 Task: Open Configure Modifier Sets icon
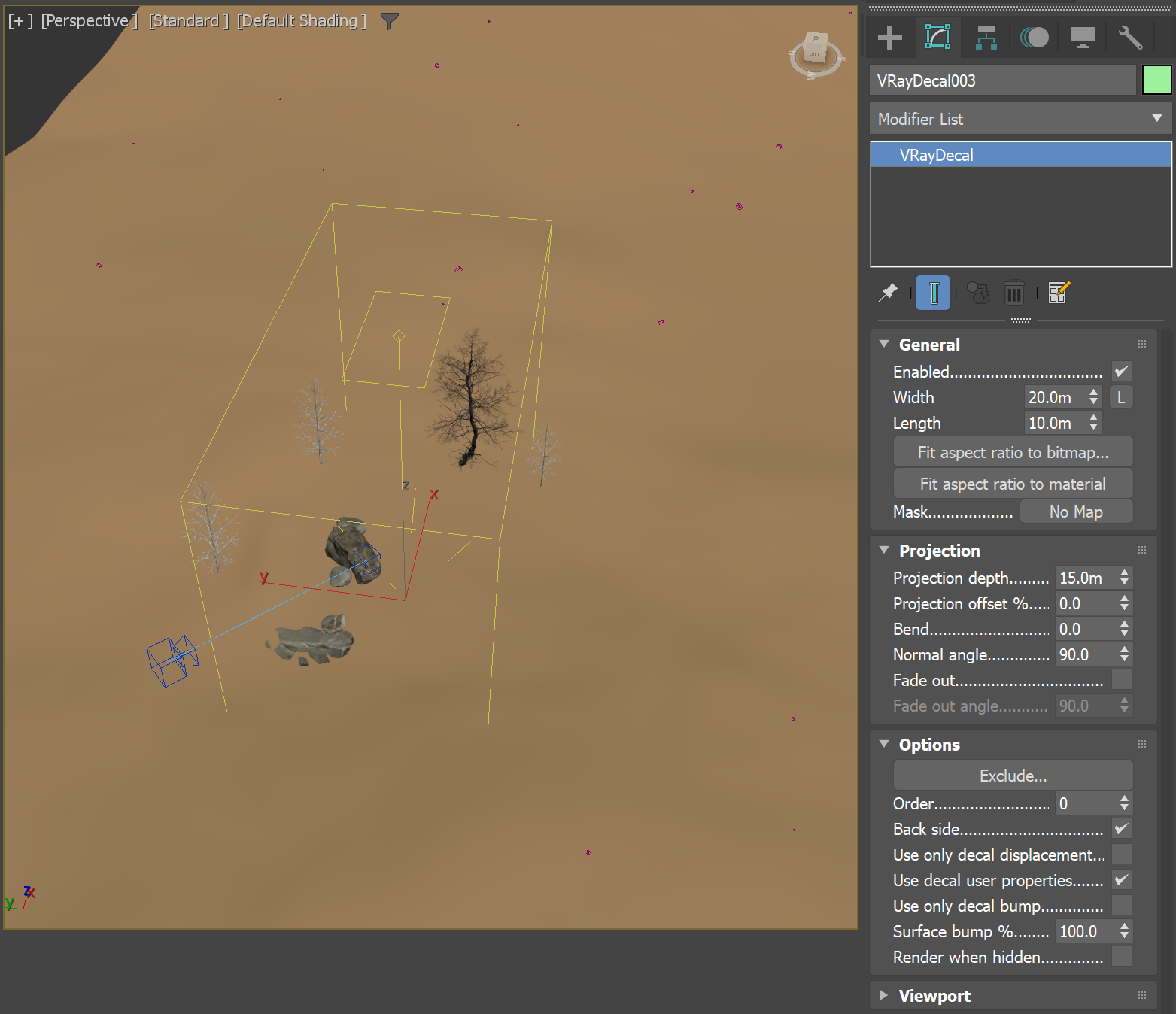tap(1057, 293)
